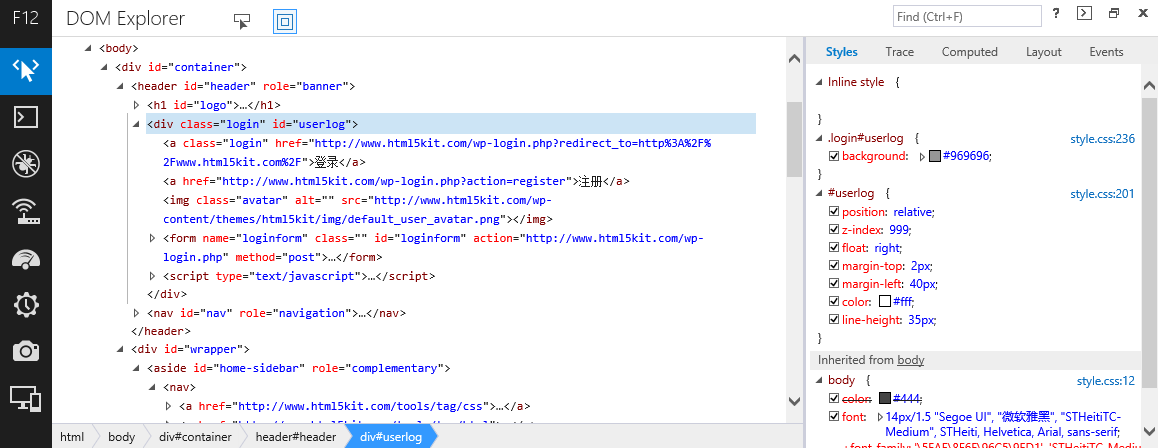Click the help question mark icon
This screenshot has width=1158, height=448.
pos(1057,13)
